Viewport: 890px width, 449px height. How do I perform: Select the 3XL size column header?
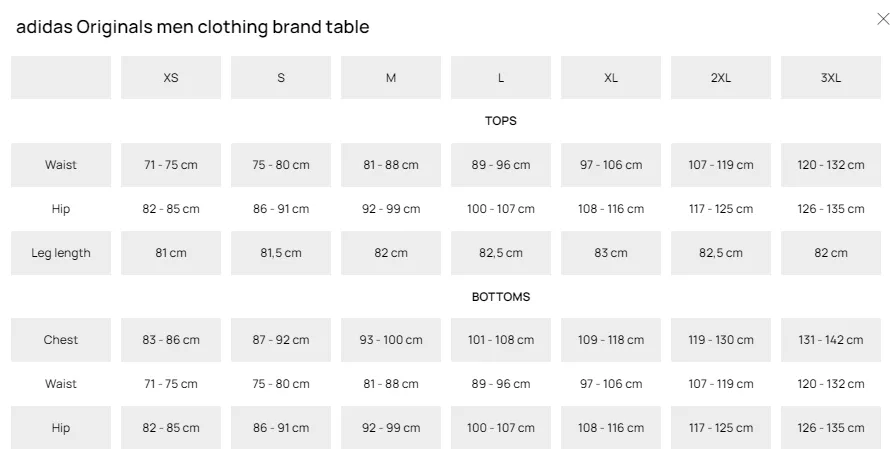831,78
